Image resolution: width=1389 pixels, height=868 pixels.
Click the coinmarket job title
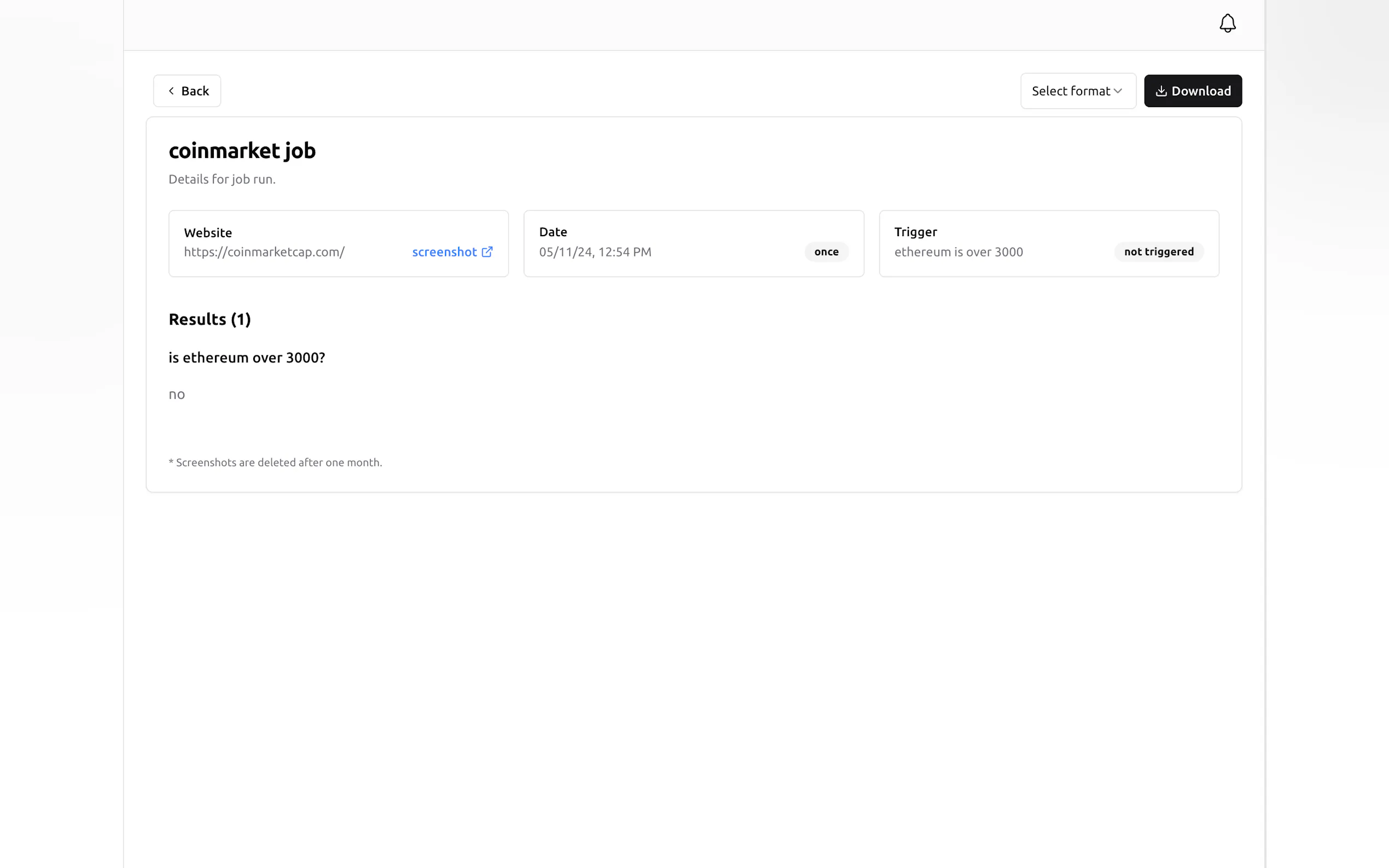click(x=242, y=150)
